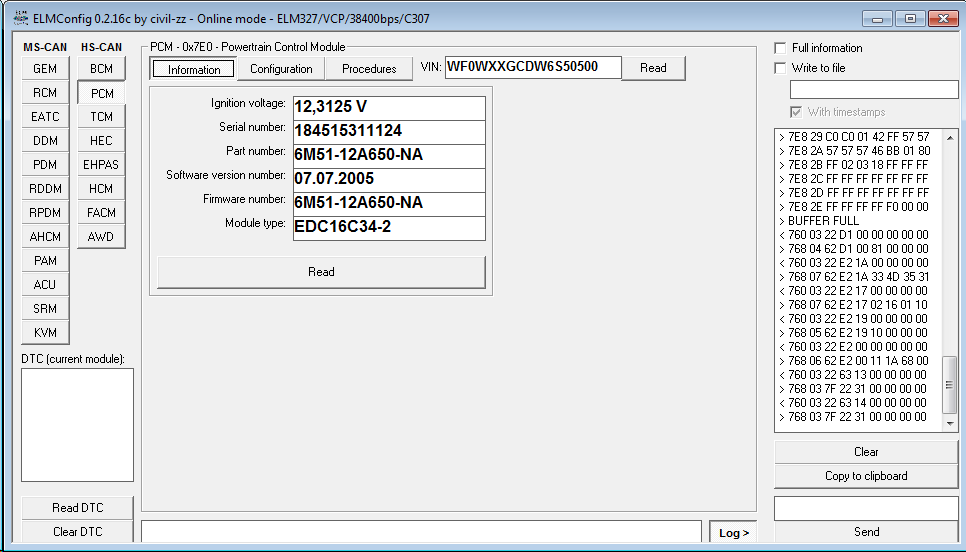Select the BCM module on HS-CAN
The image size is (966, 552).
point(101,69)
